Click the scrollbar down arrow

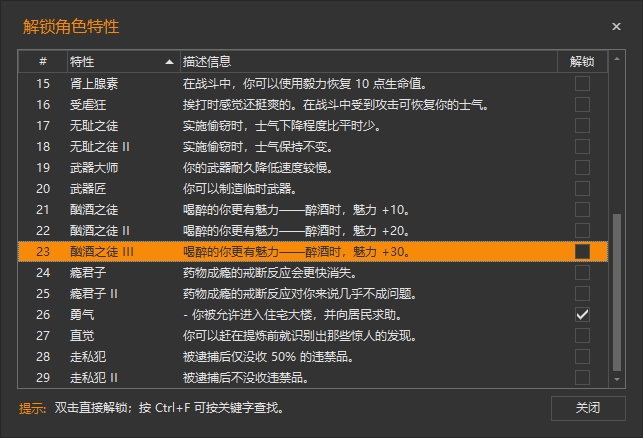pyautogui.click(x=617, y=380)
